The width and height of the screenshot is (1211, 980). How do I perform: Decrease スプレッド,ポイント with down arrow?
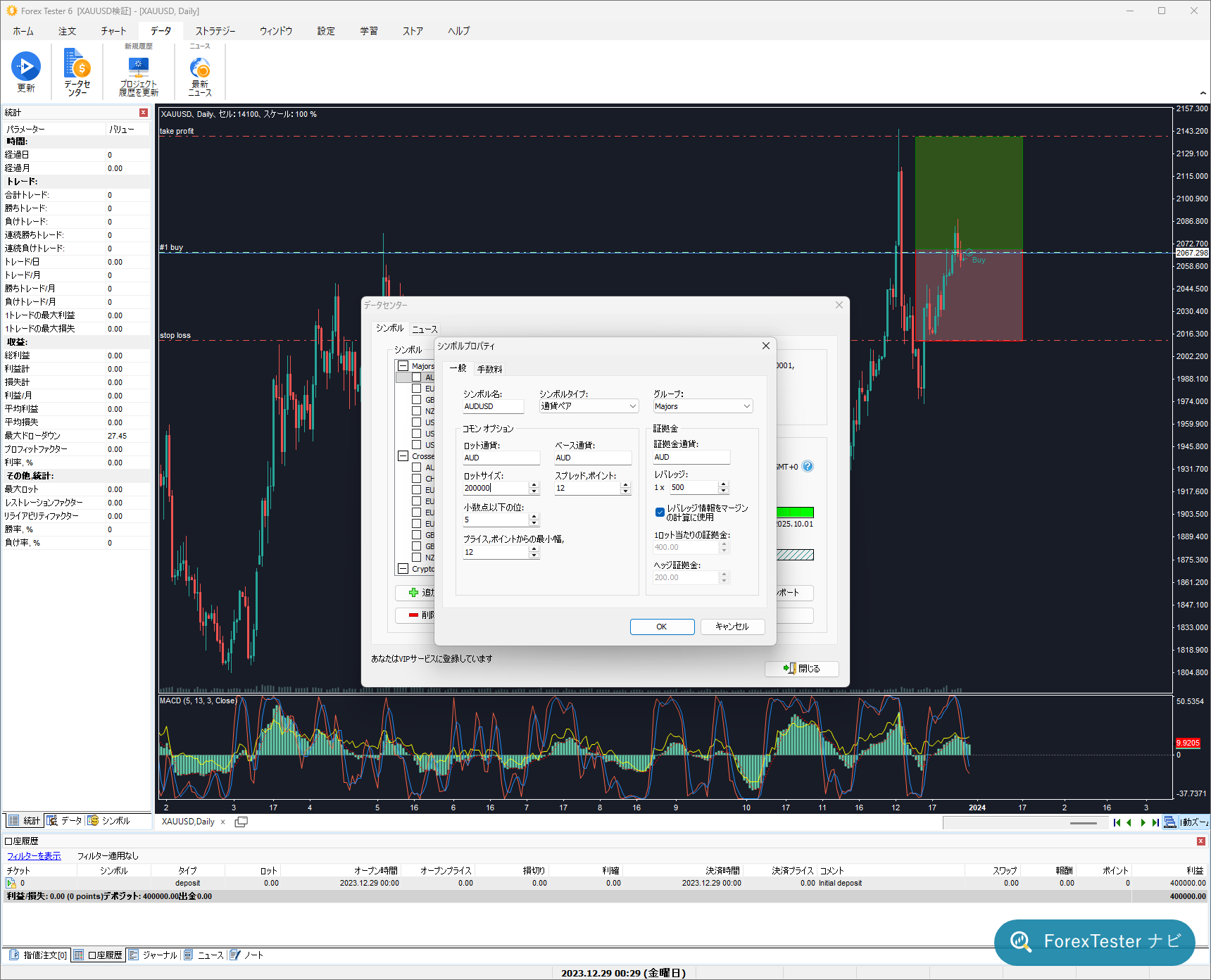coord(625,491)
